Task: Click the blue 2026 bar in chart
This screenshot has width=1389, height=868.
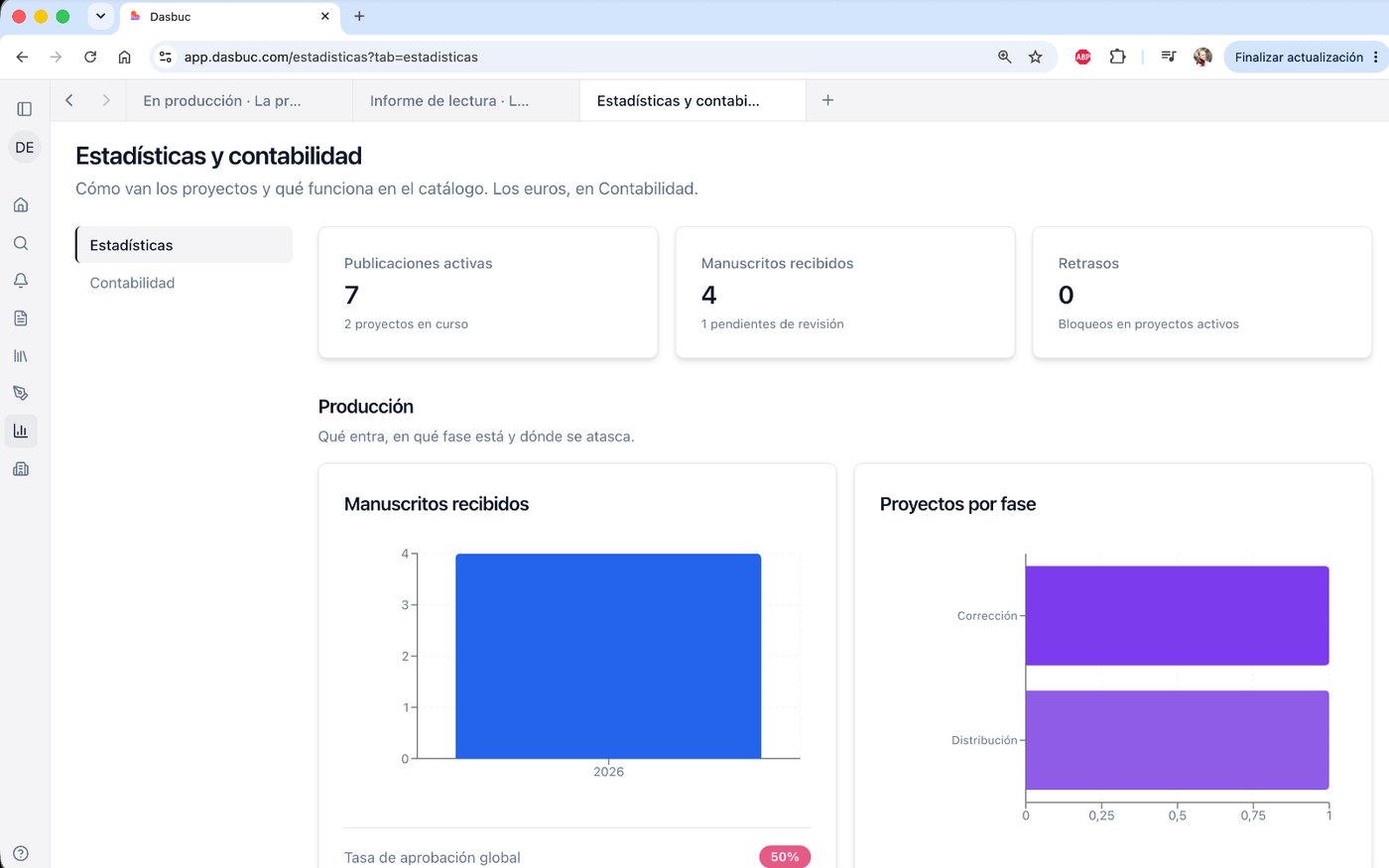Action: pos(608,656)
